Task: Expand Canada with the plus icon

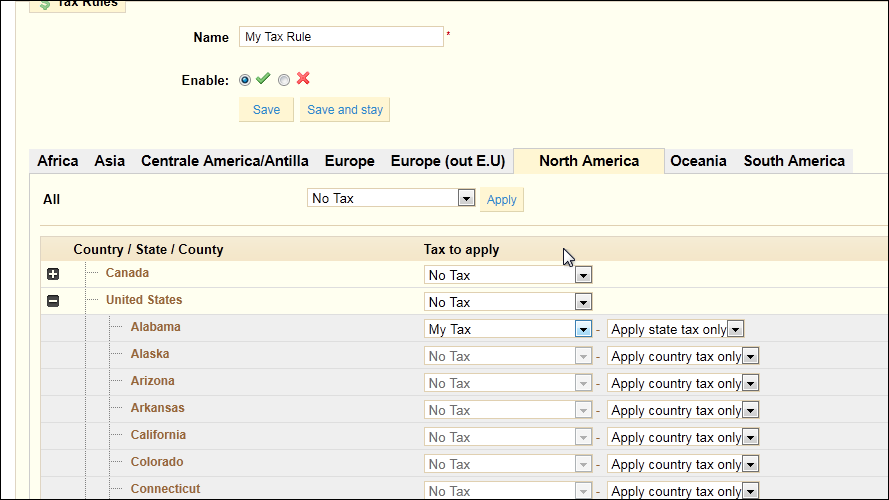Action: [53, 274]
